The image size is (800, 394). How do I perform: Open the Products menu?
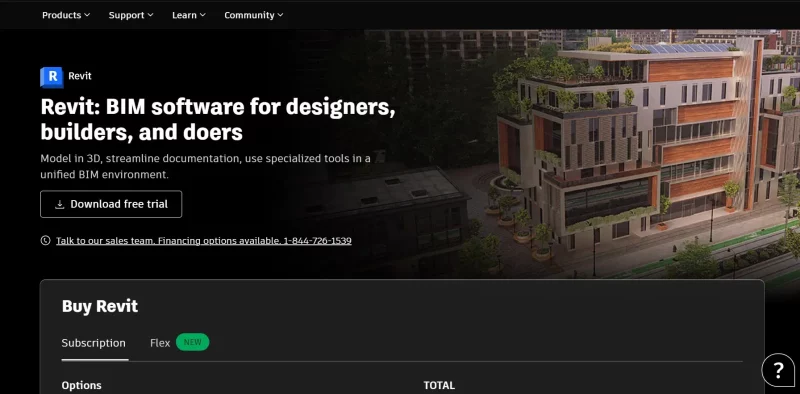(x=66, y=15)
